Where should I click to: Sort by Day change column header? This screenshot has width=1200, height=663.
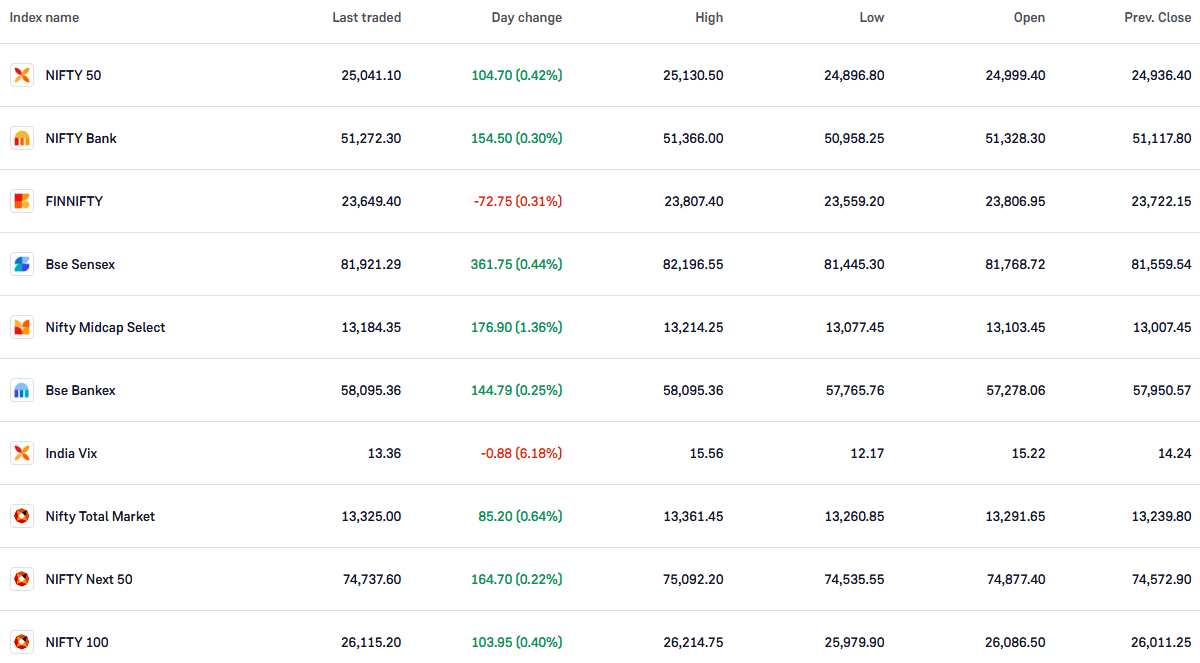(x=526, y=18)
